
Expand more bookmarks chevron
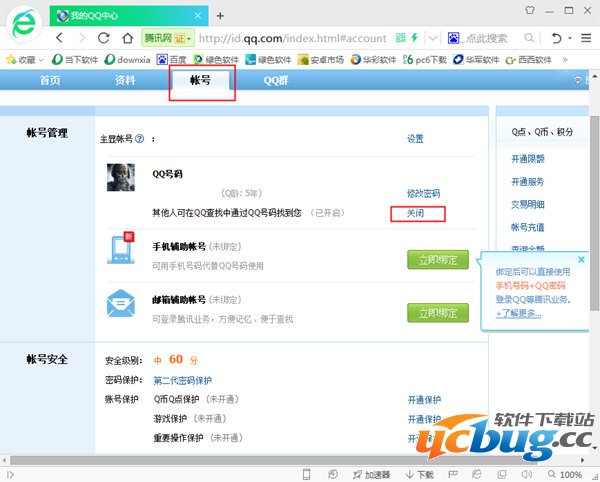point(565,60)
